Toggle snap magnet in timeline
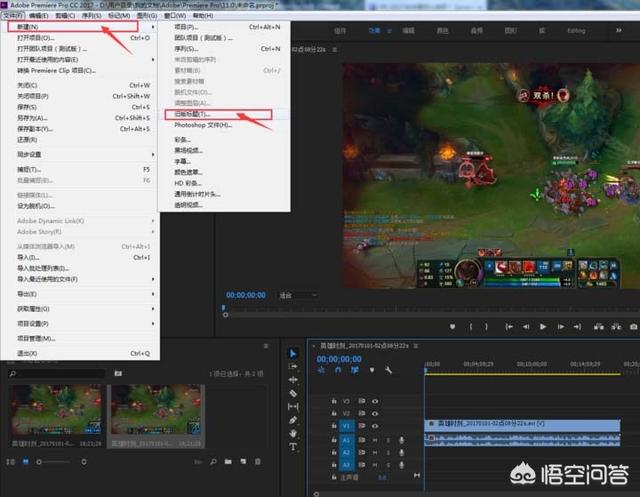This screenshot has width=640, height=497. [338, 370]
